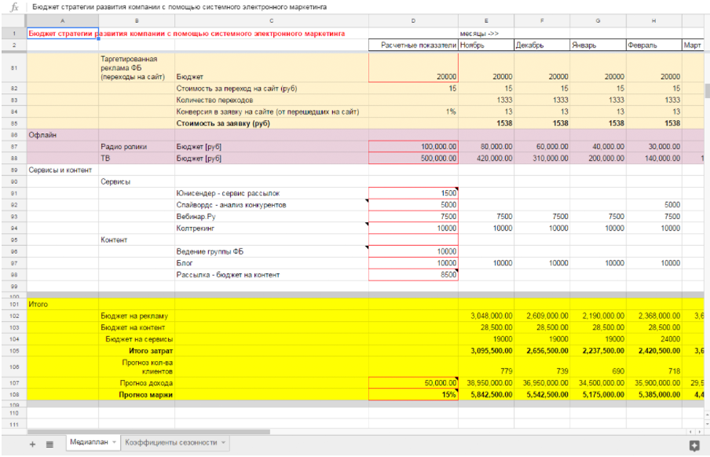Select the 3,095,500.00 total cost cell
This screenshot has width=710, height=457.
pos(486,351)
